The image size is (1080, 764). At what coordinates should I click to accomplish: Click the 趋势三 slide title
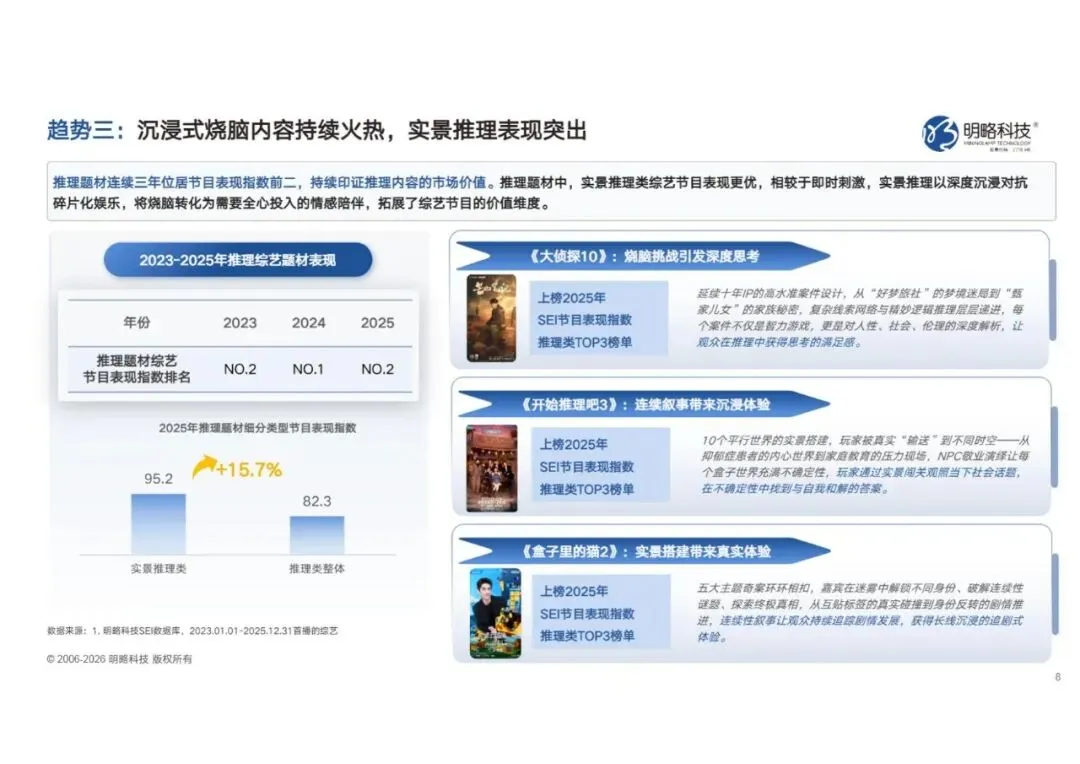pos(317,130)
